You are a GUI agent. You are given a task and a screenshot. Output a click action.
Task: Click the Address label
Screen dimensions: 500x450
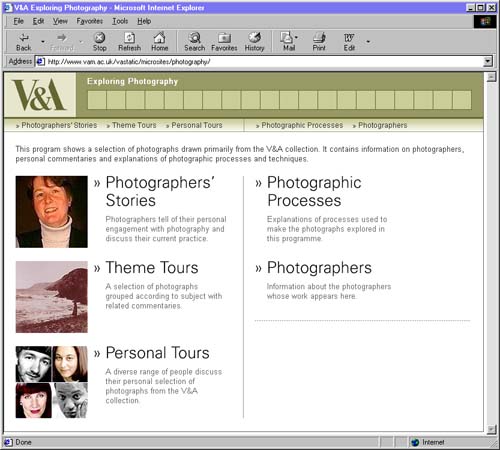click(x=20, y=61)
